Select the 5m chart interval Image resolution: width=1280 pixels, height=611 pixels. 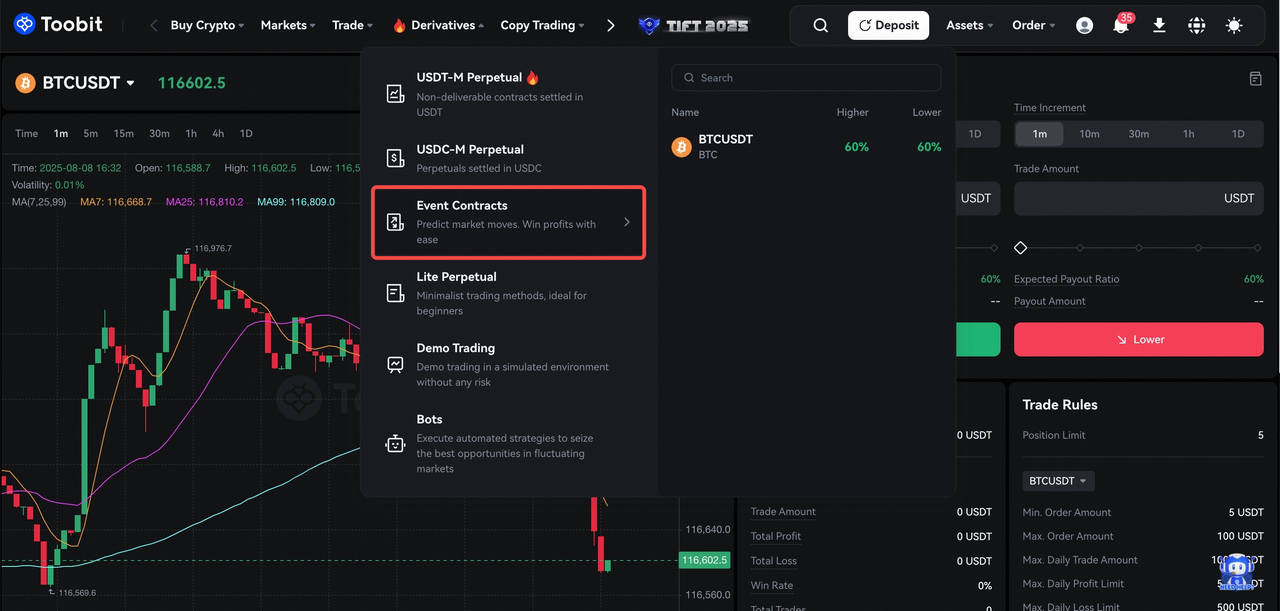(x=90, y=133)
